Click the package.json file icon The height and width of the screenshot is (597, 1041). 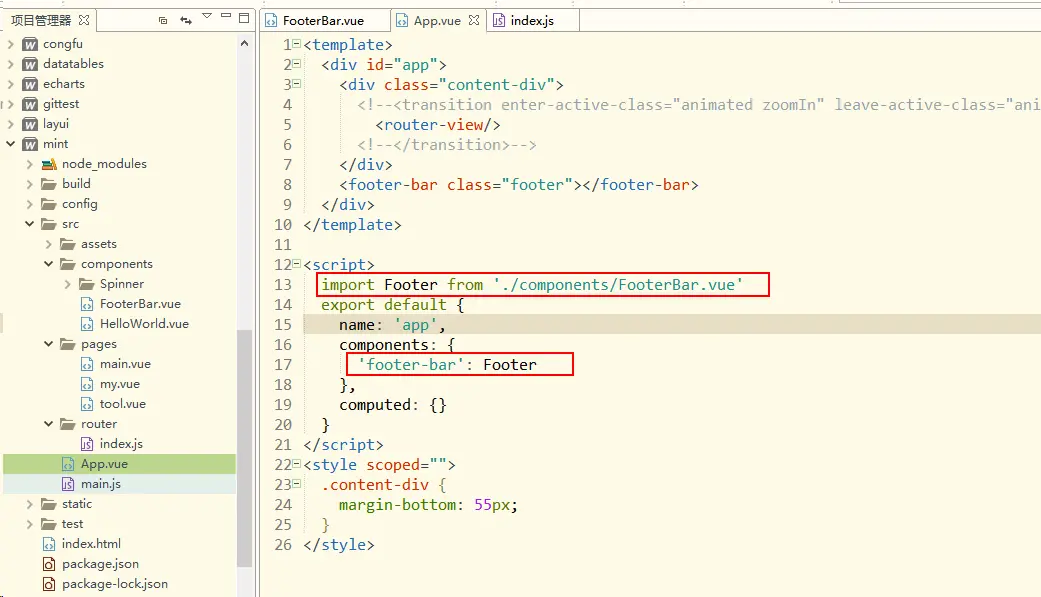pos(48,564)
